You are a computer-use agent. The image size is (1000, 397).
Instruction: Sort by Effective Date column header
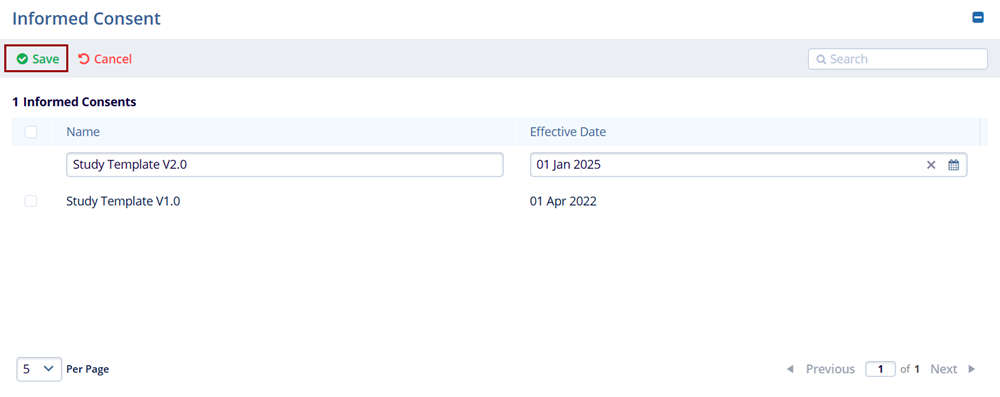pos(568,132)
